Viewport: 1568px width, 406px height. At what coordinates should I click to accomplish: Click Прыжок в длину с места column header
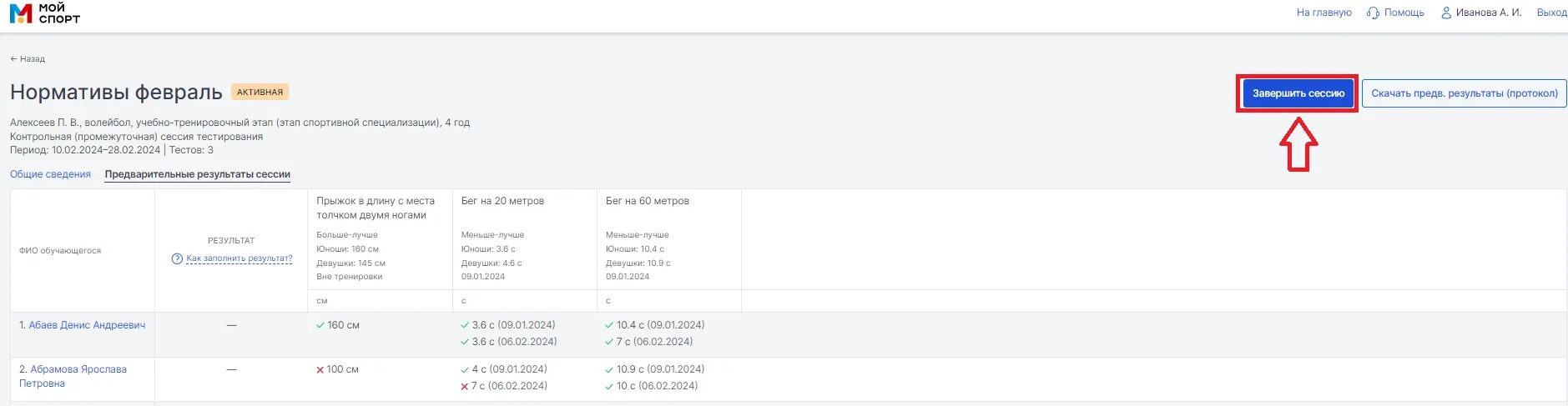pos(376,208)
